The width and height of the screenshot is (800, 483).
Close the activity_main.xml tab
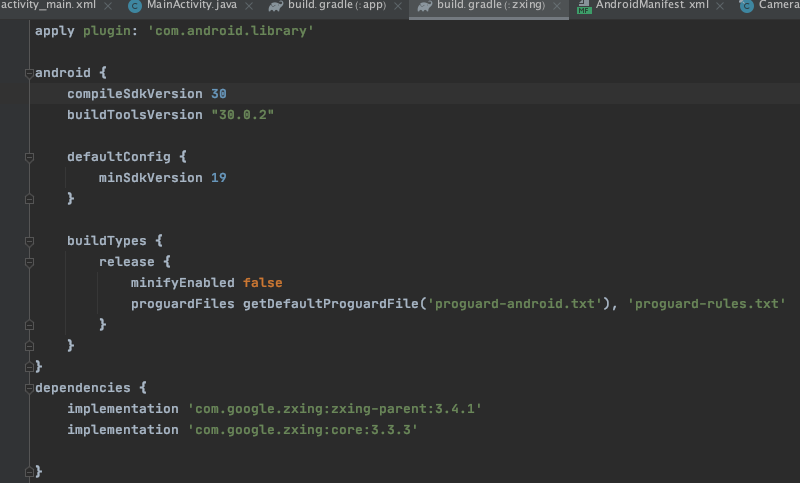108,6
